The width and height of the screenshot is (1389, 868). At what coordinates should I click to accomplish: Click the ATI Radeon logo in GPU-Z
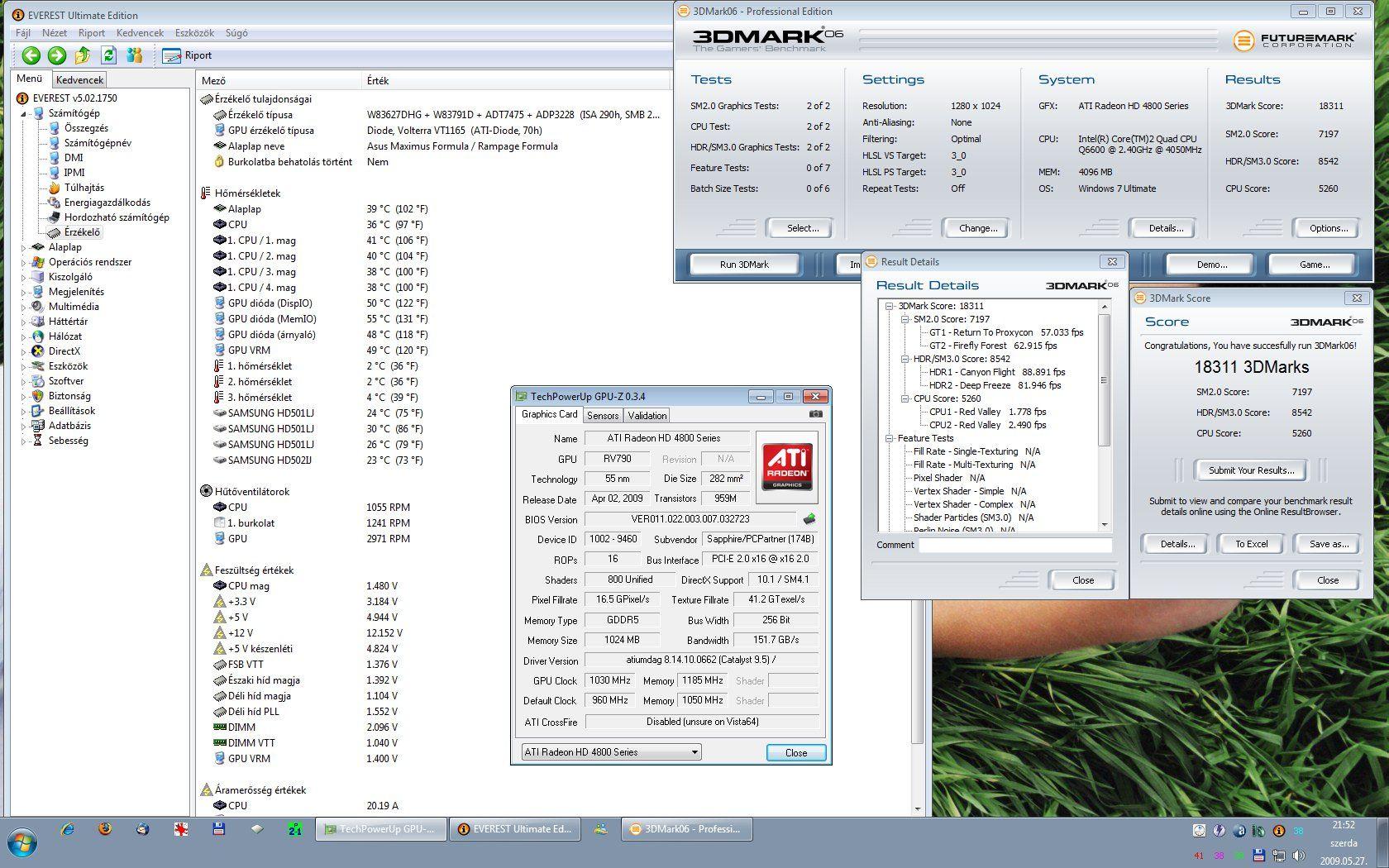[x=786, y=466]
